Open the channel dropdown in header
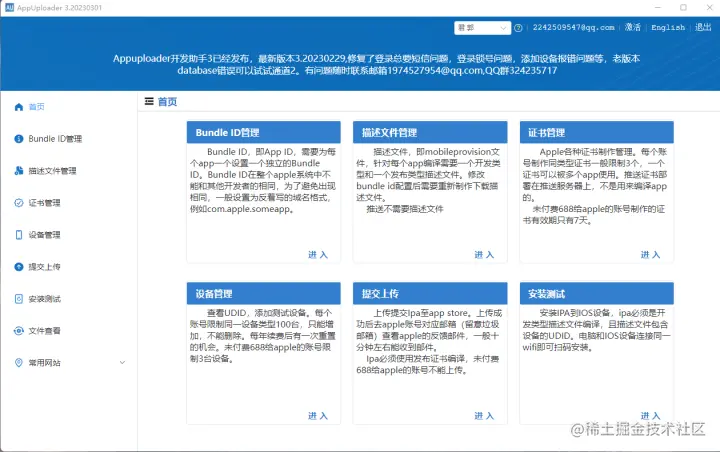This screenshot has height=452, width=720. [x=483, y=28]
